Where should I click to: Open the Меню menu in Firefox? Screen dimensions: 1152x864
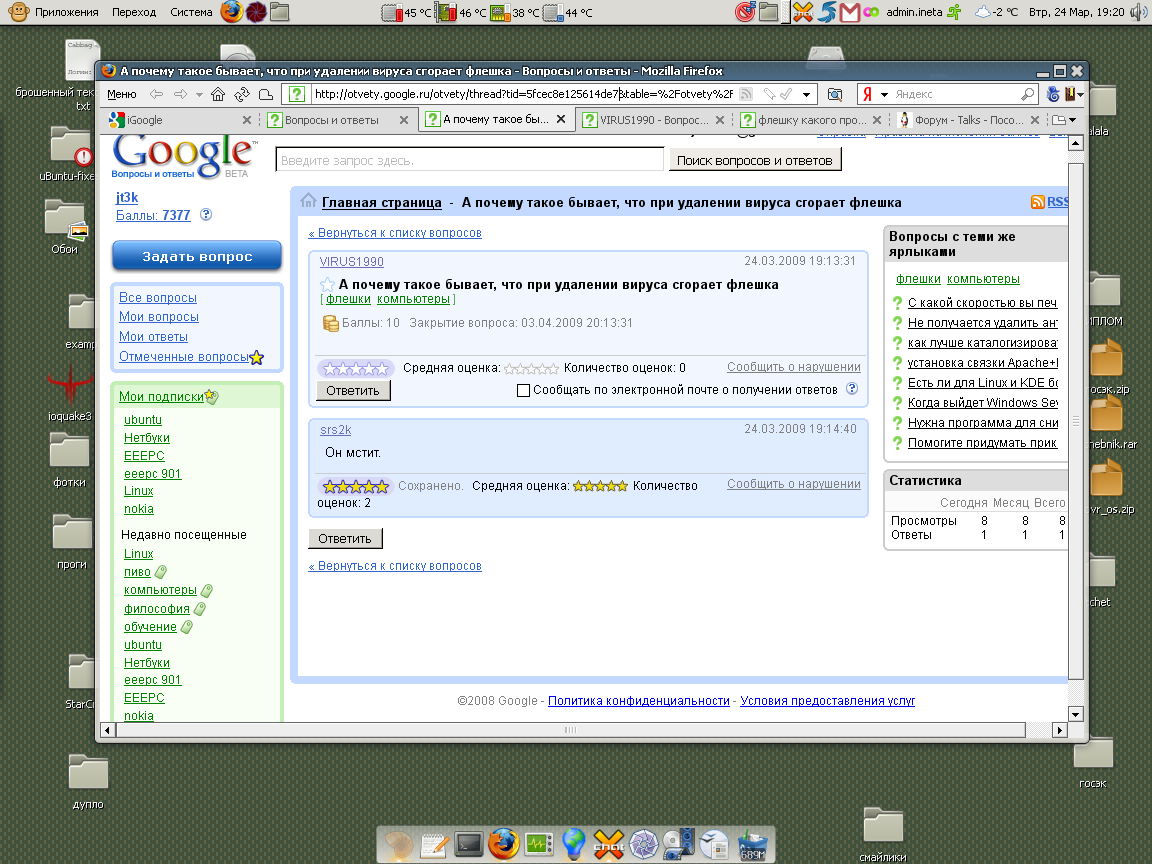121,94
